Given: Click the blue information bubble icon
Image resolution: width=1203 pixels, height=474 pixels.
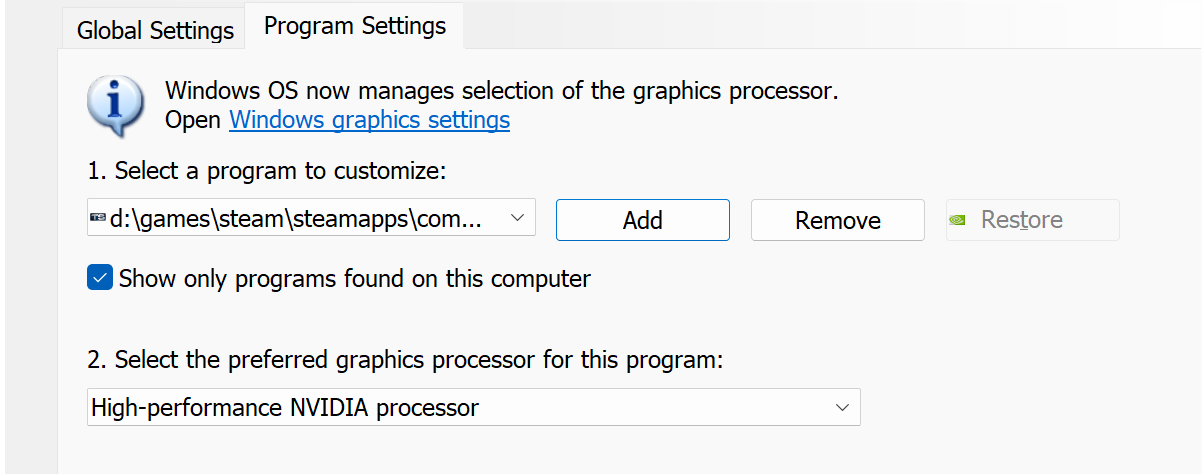Looking at the screenshot, I should [114, 105].
